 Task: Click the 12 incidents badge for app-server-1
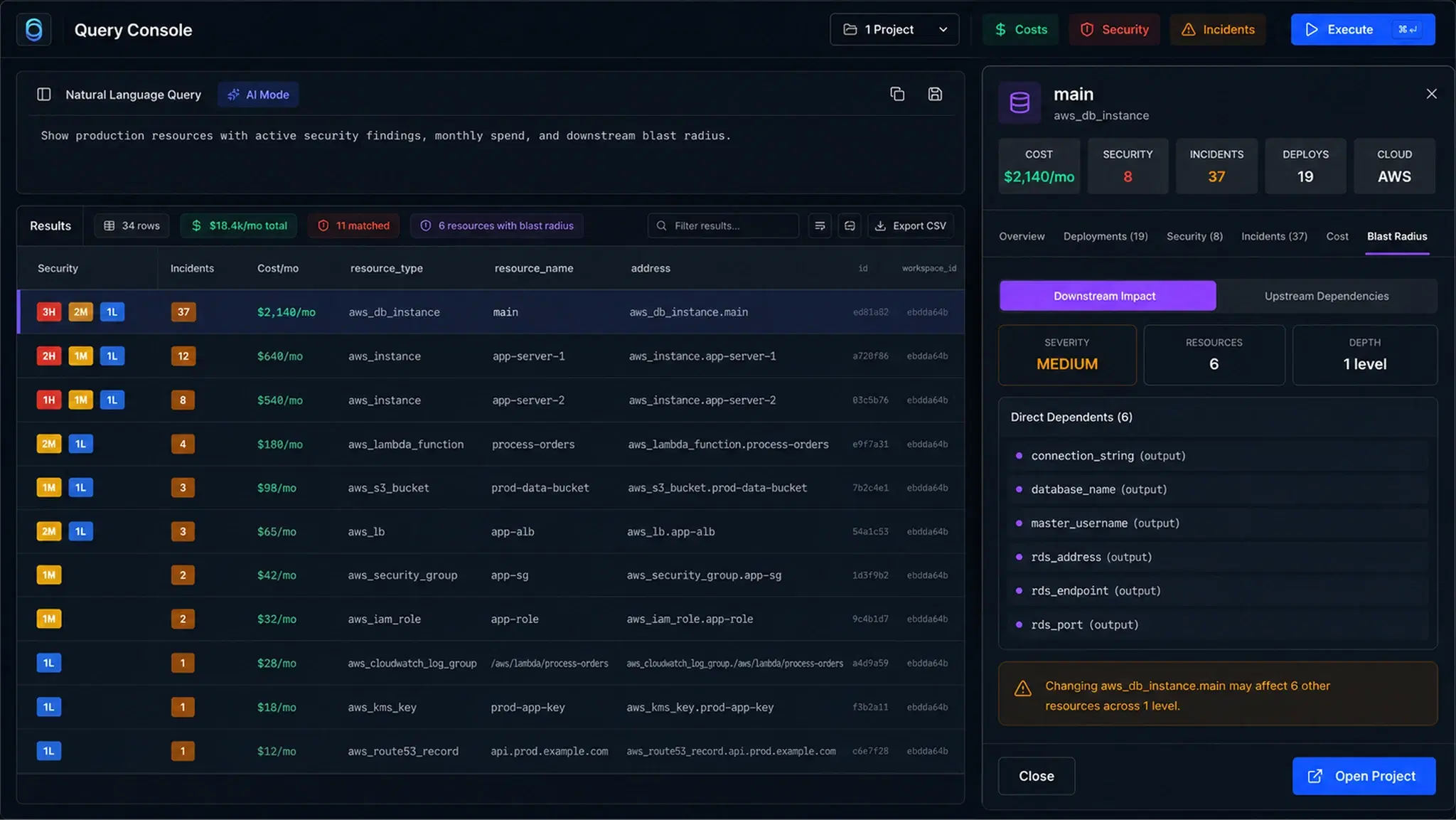pos(183,356)
